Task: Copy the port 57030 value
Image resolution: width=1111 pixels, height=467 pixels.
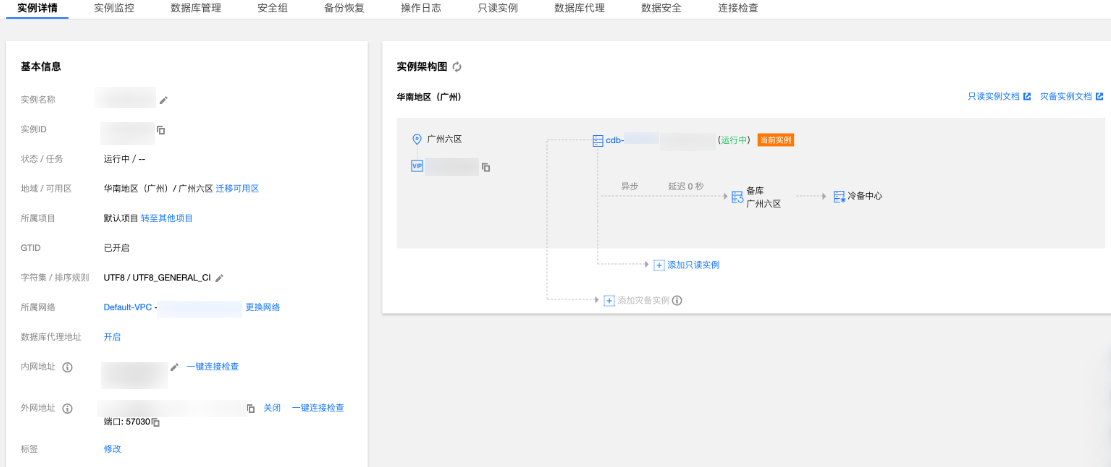Action: click(156, 423)
